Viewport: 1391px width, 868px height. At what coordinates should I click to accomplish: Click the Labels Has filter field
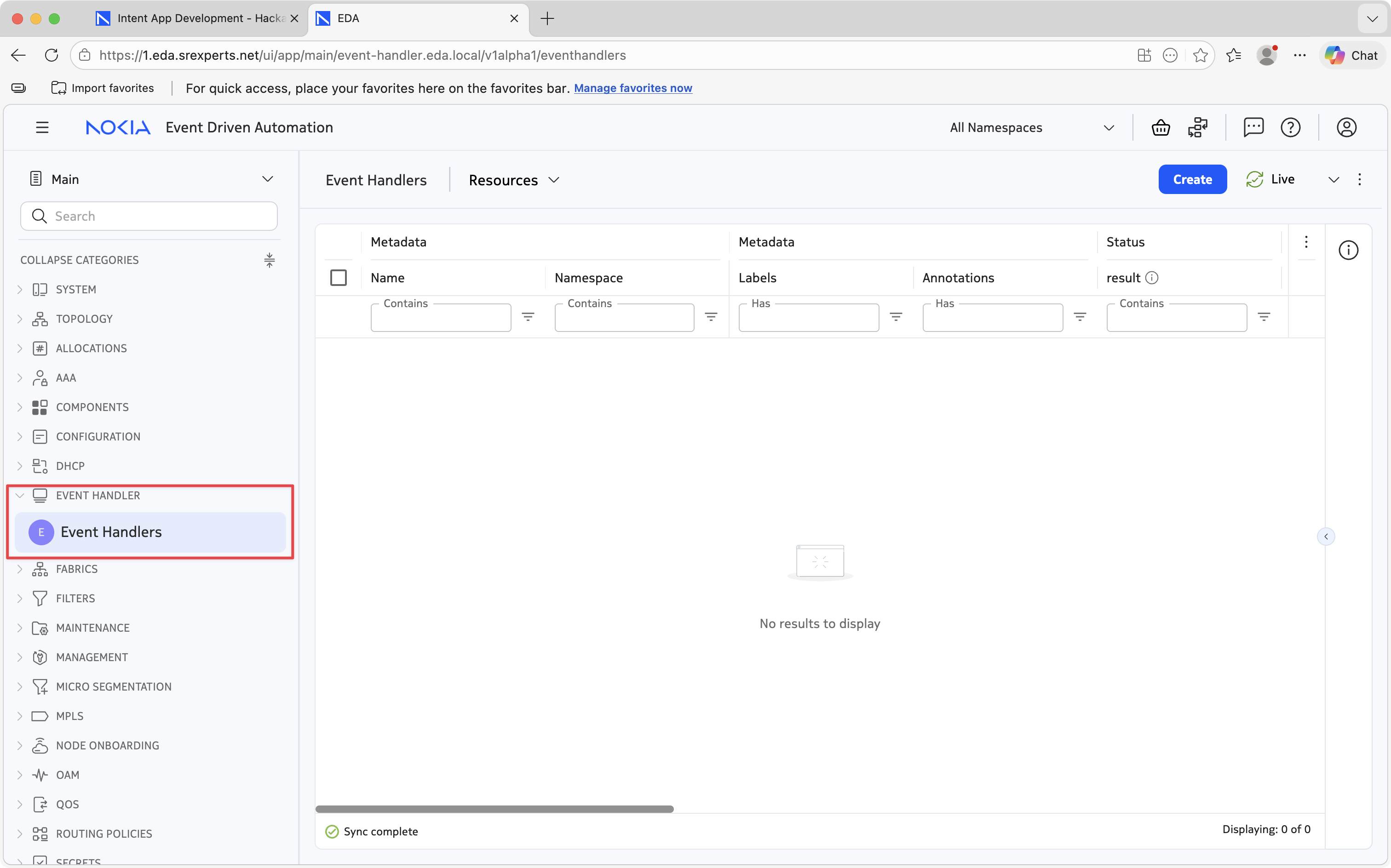click(x=809, y=318)
